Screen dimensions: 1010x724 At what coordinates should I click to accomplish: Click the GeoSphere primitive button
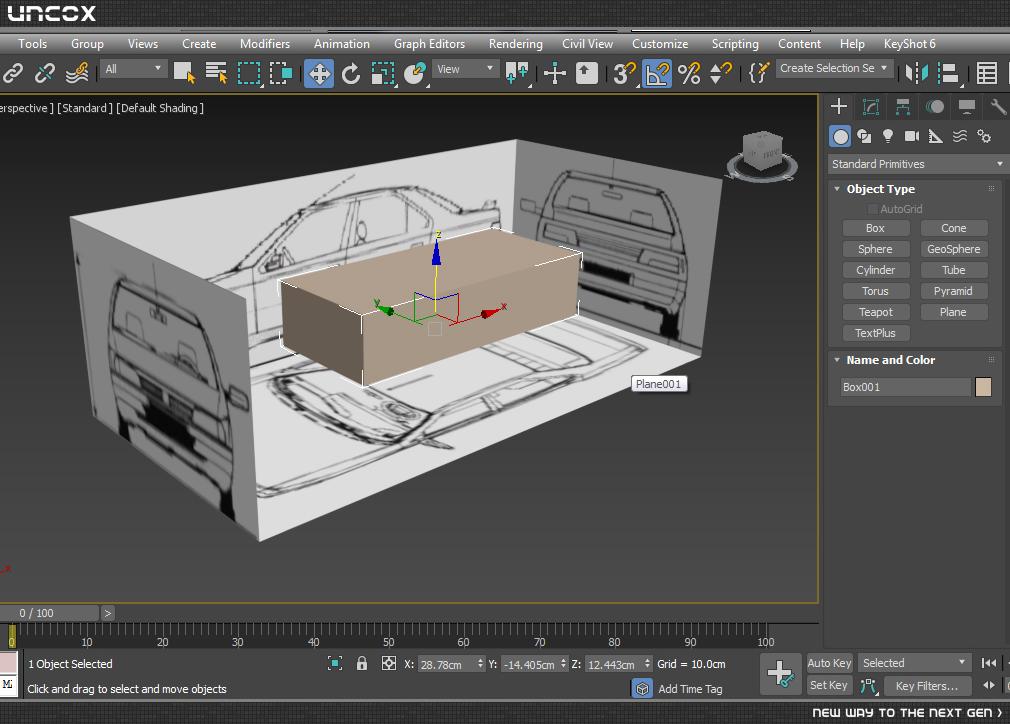pyautogui.click(x=953, y=249)
